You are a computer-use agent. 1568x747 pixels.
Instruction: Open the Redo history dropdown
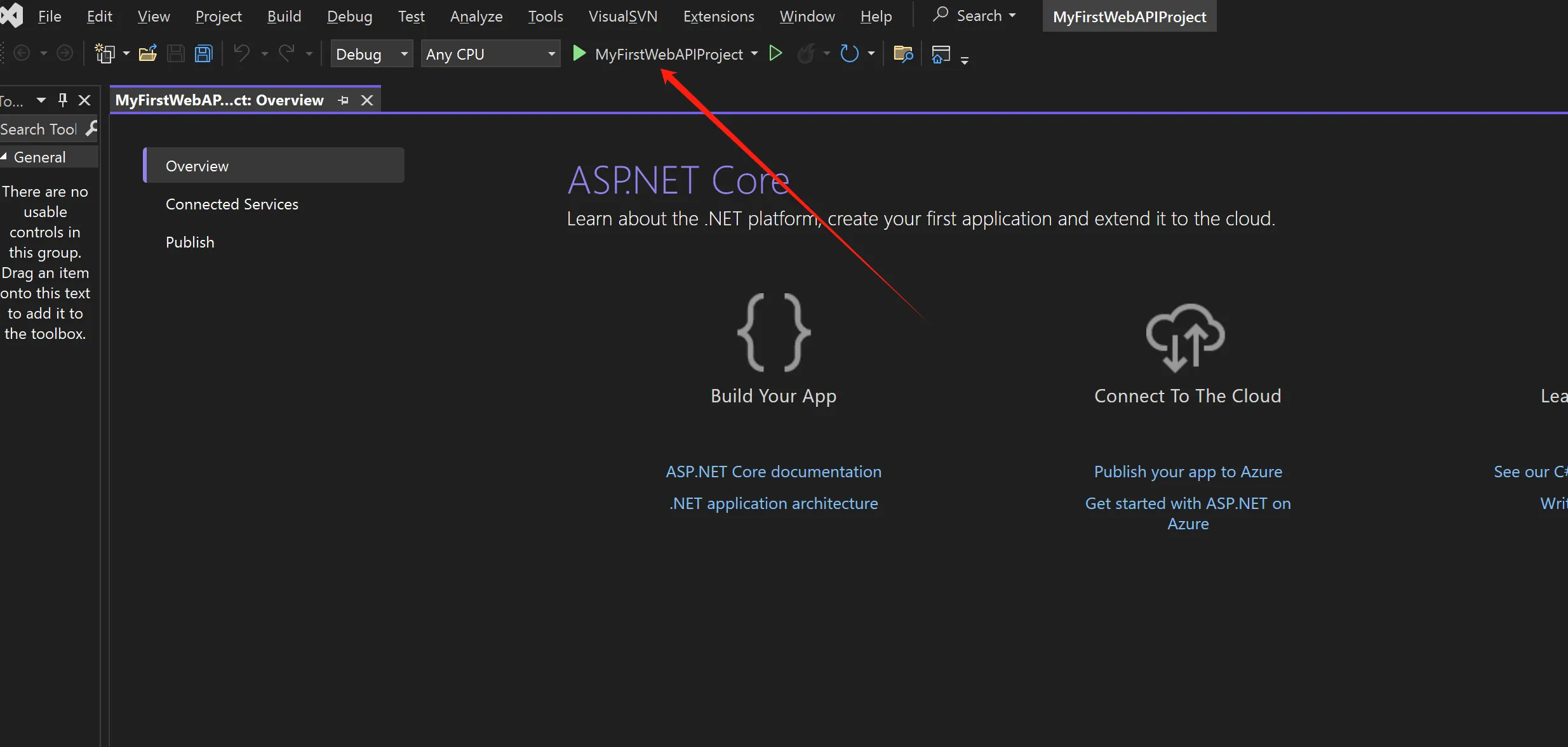(309, 54)
